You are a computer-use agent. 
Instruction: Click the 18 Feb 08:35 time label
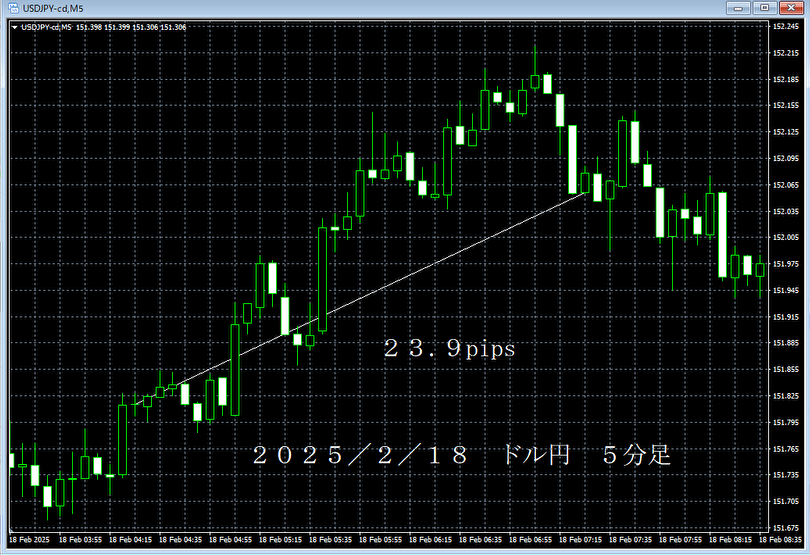(x=781, y=539)
